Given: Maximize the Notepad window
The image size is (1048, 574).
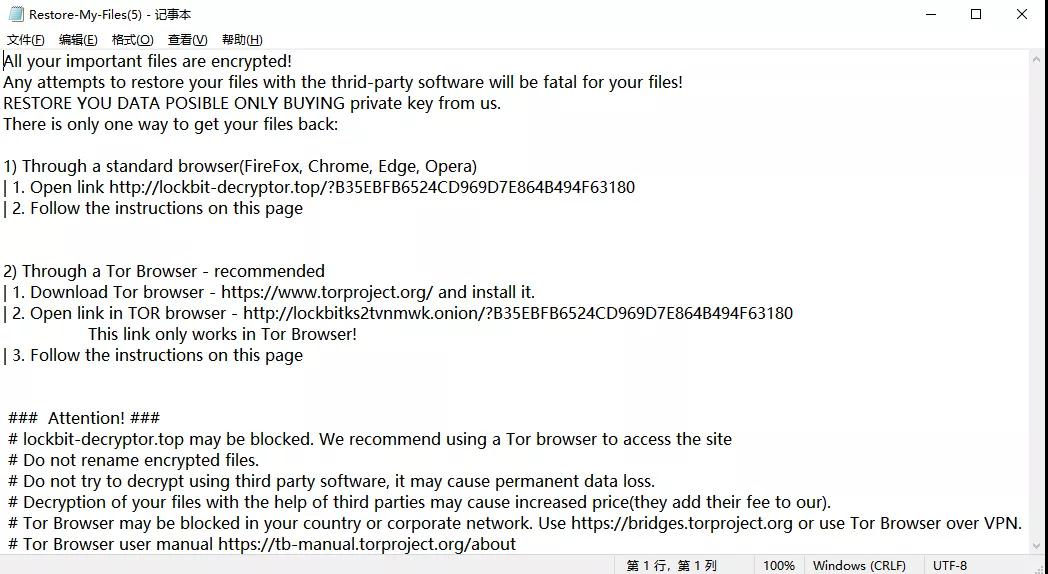Looking at the screenshot, I should (x=976, y=14).
